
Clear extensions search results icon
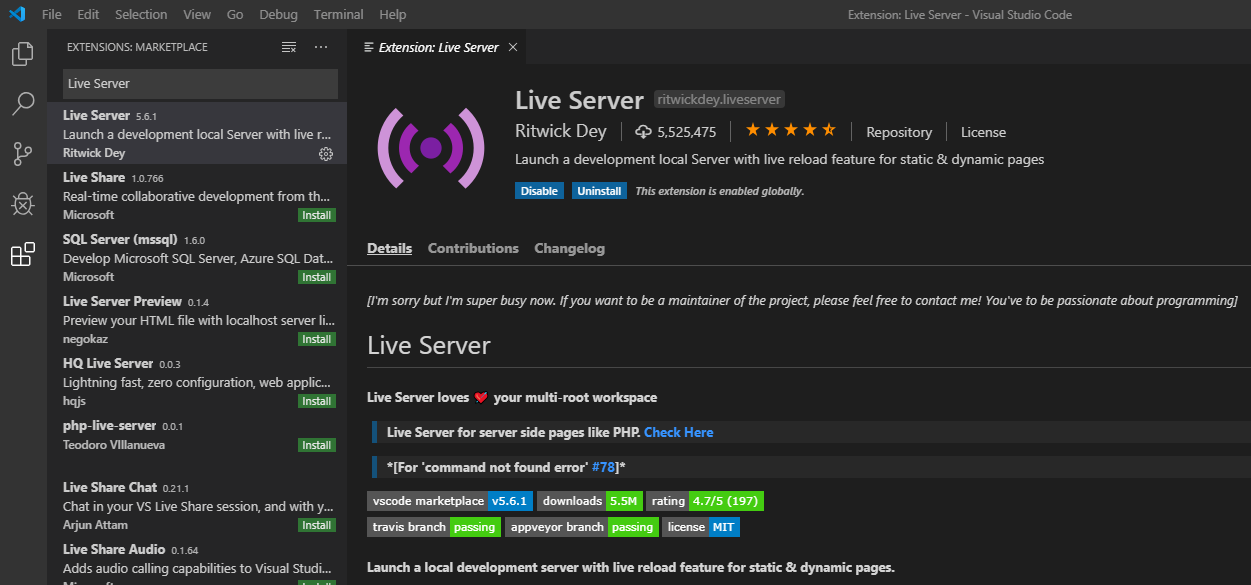click(x=289, y=47)
